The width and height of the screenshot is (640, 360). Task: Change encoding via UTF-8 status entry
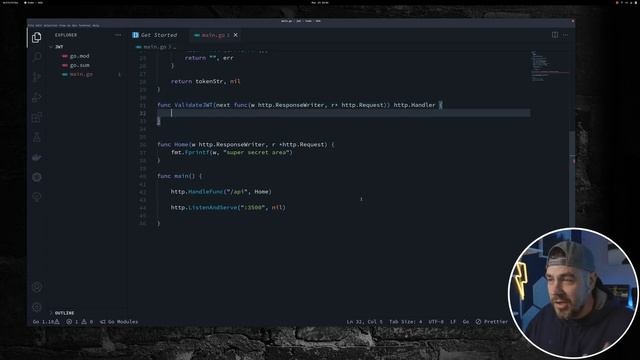coord(436,322)
